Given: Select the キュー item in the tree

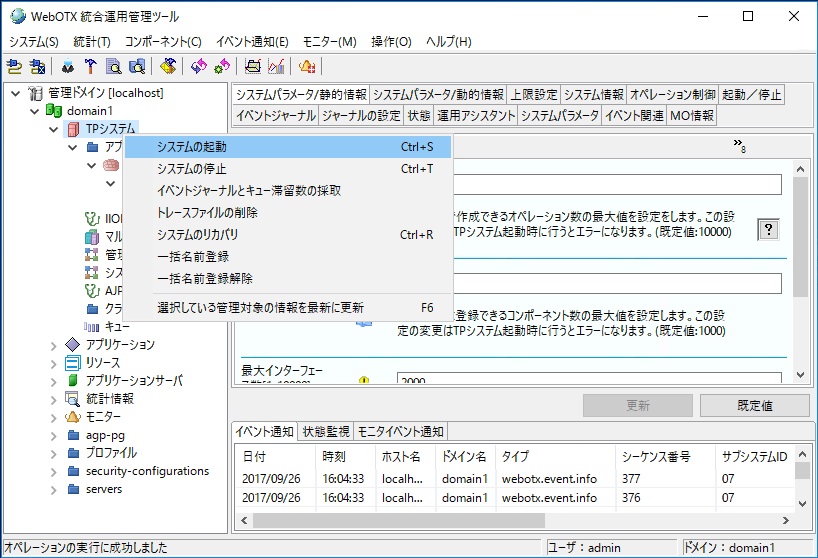Looking at the screenshot, I should [116, 327].
